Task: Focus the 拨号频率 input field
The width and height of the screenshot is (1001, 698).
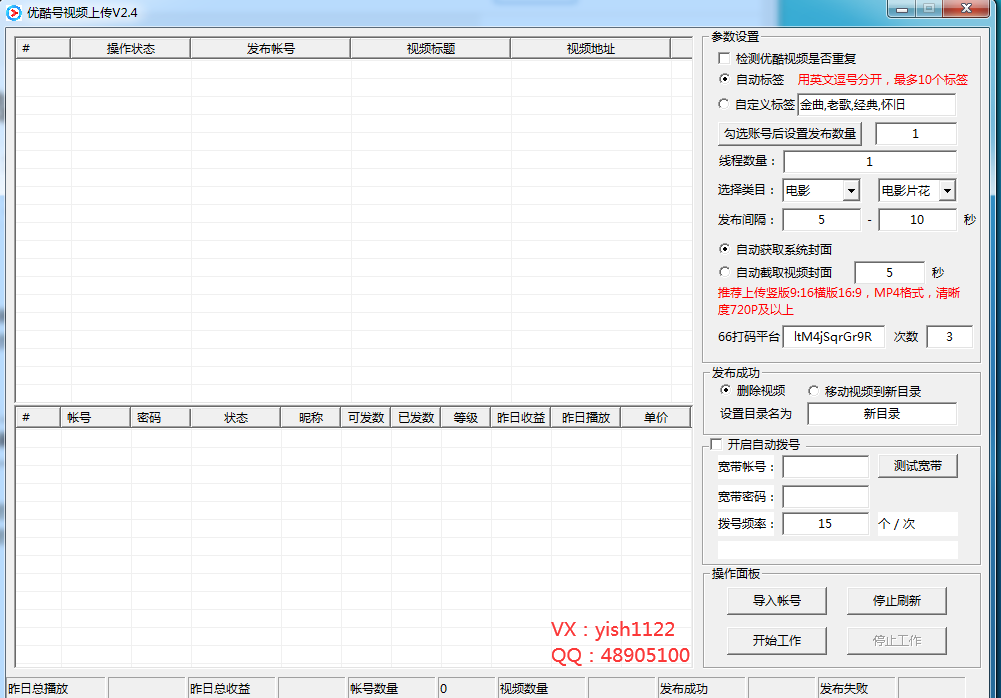Action: click(x=825, y=524)
